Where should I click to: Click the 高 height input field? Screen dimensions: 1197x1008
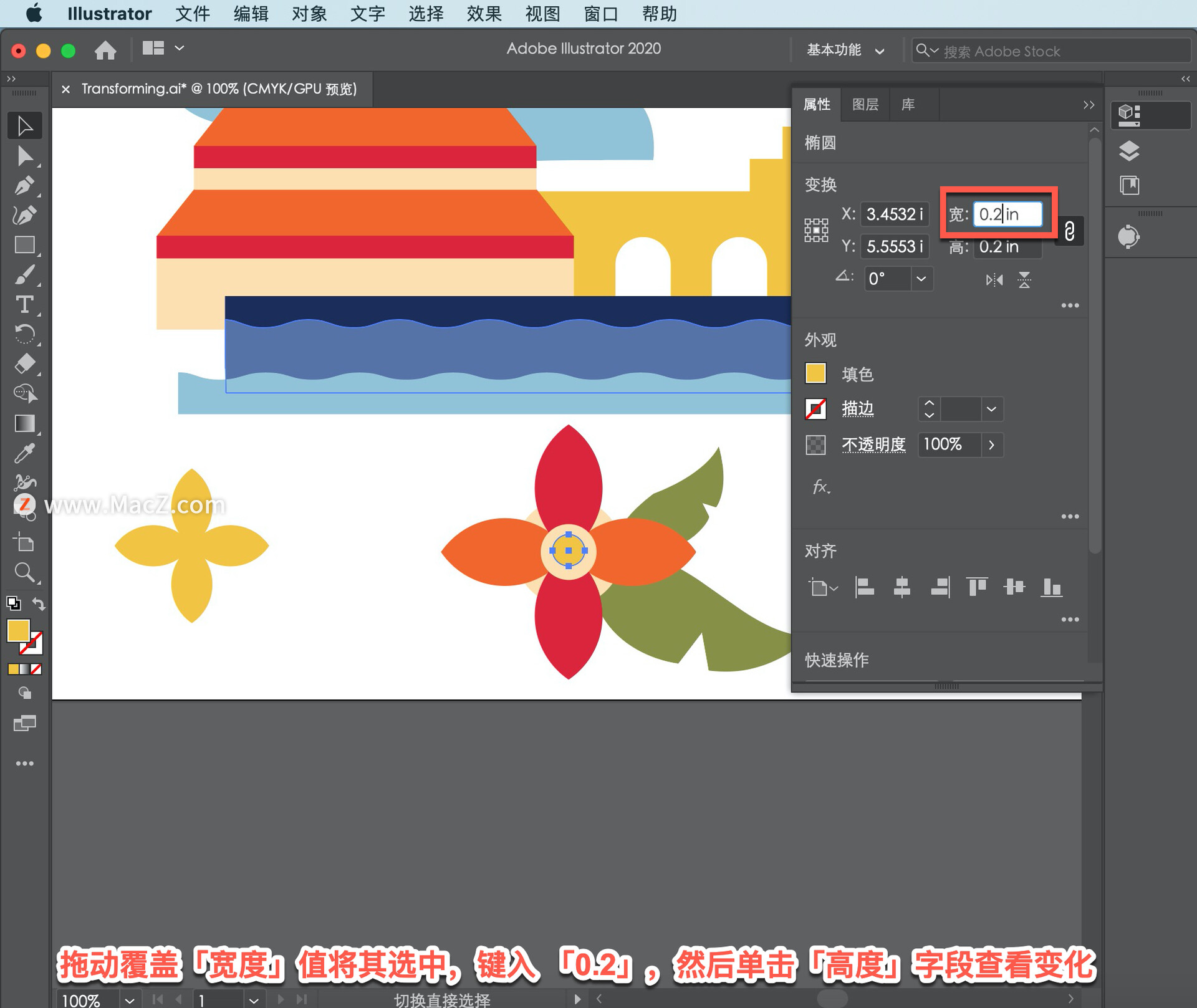(1007, 247)
